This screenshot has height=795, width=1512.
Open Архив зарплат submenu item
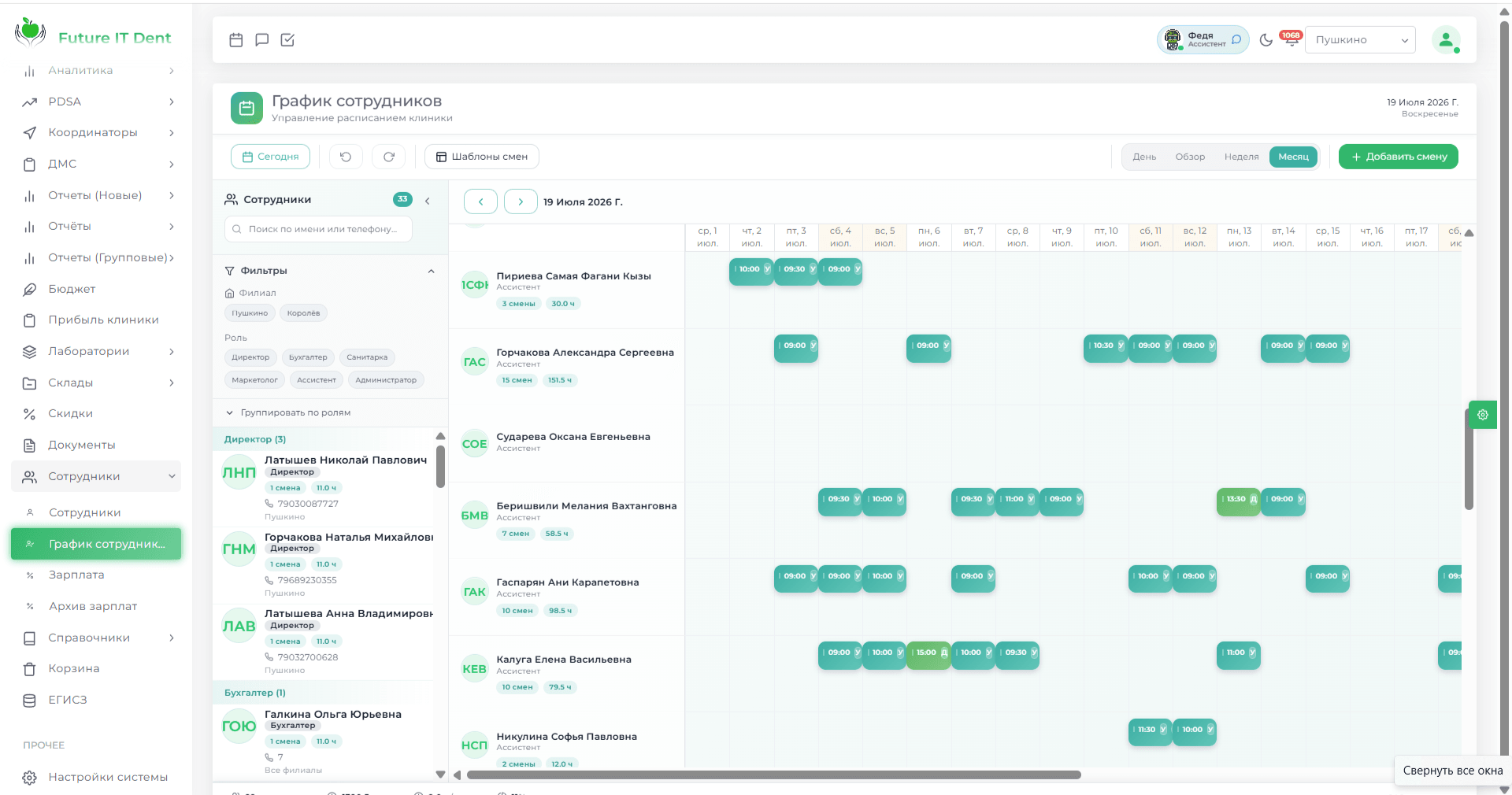[96, 606]
